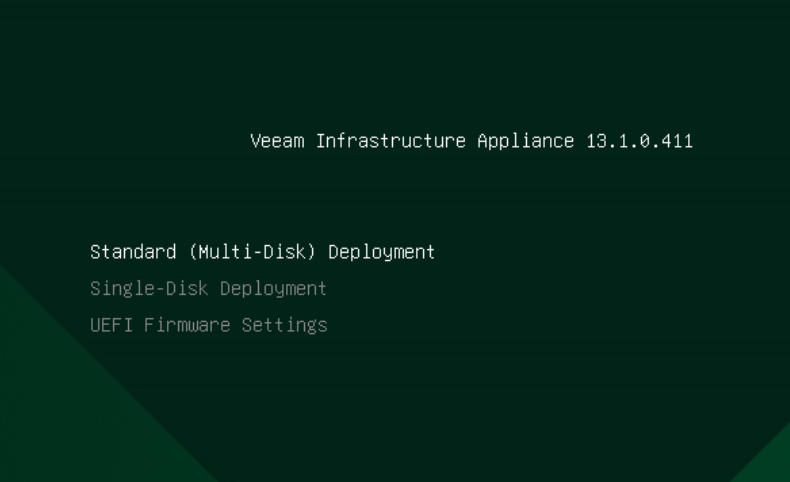790x482 pixels.
Task: Click the word "Standard" in the first entry
Action: tap(133, 252)
